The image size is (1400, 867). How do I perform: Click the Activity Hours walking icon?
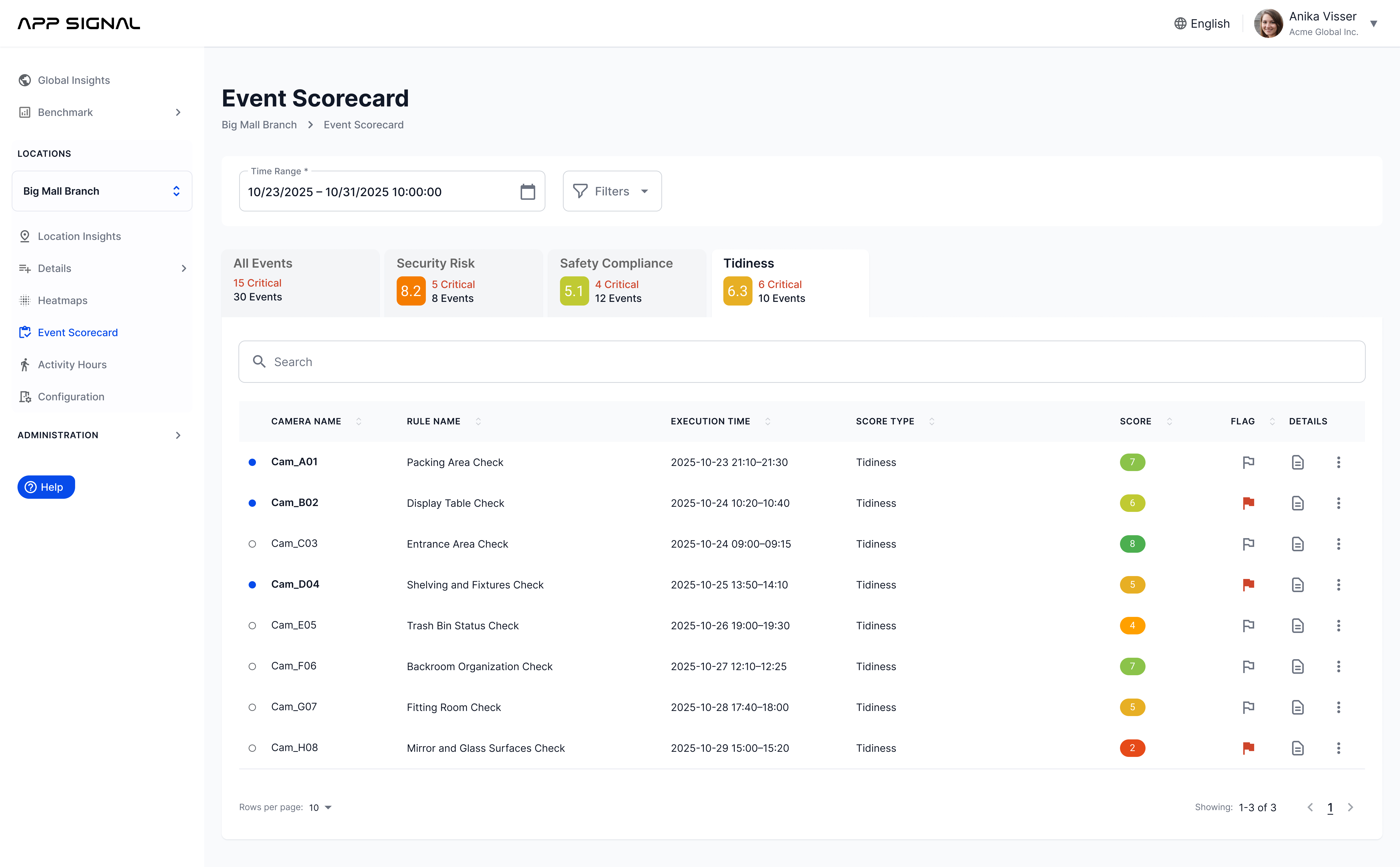25,365
